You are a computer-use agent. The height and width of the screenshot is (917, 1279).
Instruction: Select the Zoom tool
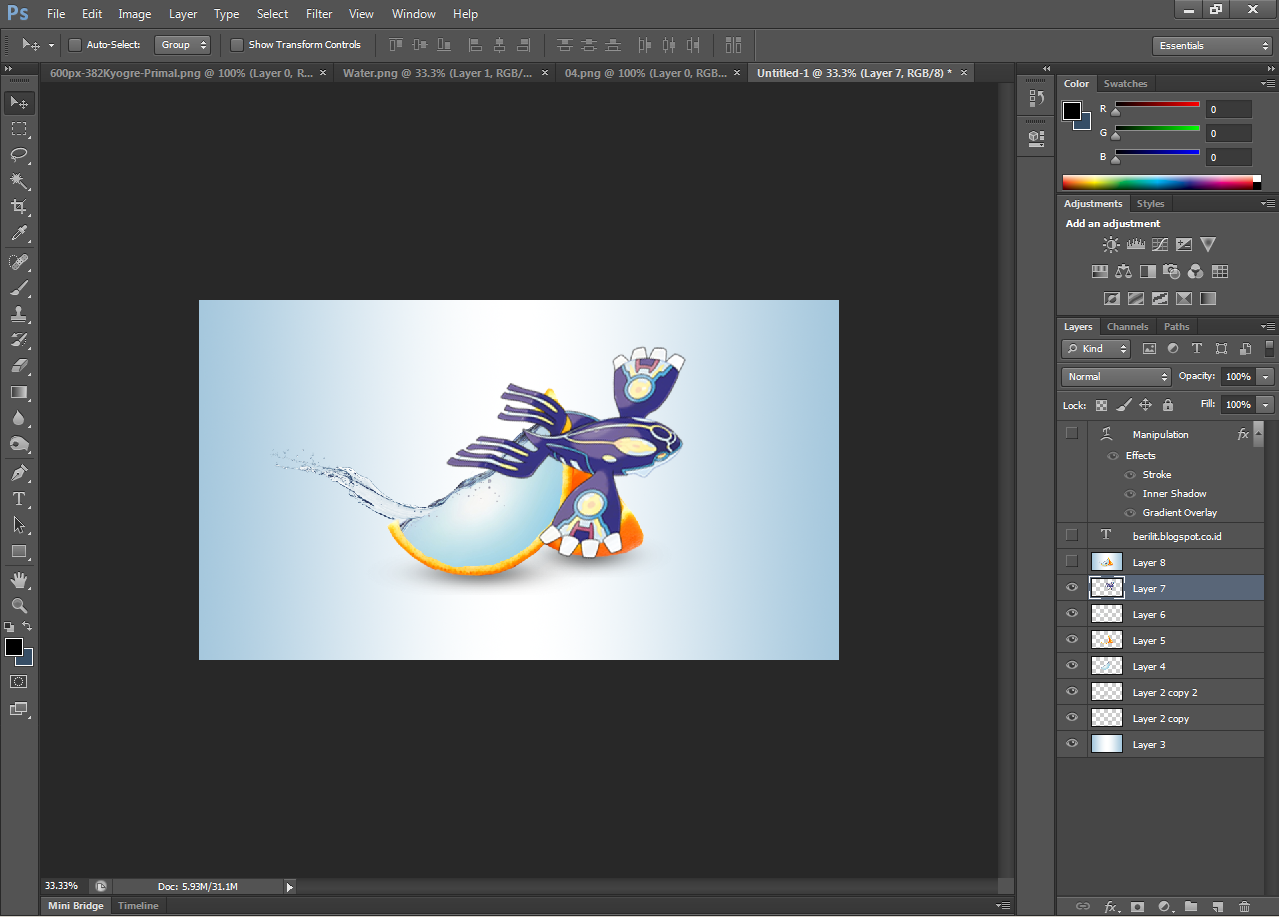click(19, 606)
